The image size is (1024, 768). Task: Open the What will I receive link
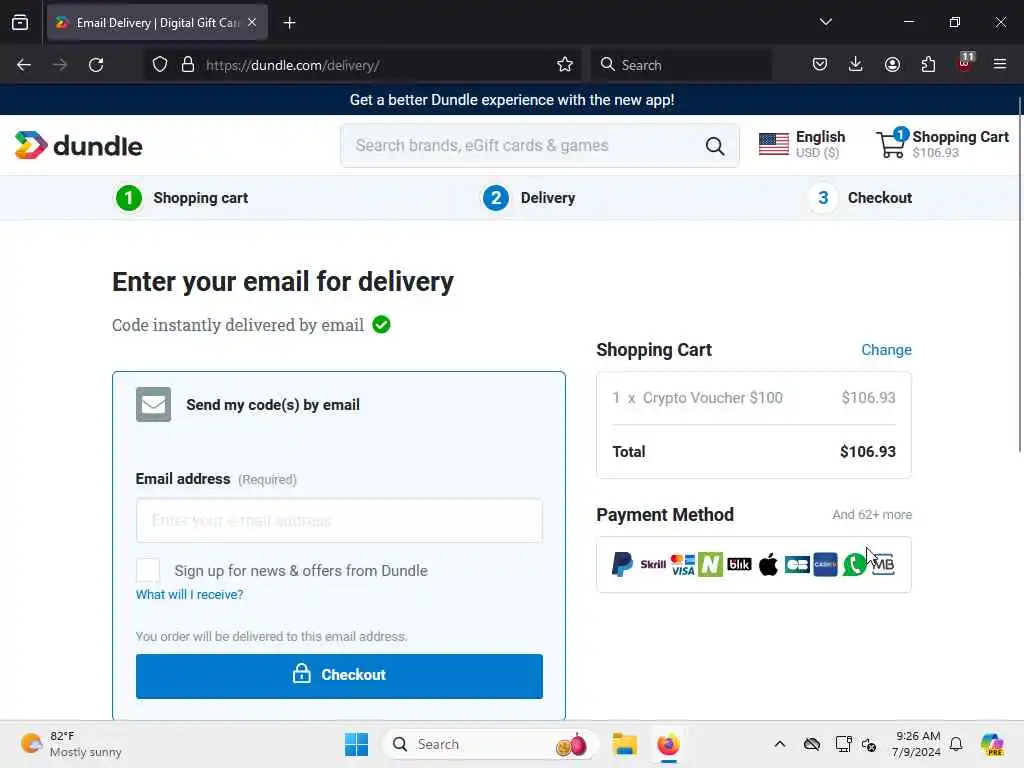pyautogui.click(x=189, y=594)
